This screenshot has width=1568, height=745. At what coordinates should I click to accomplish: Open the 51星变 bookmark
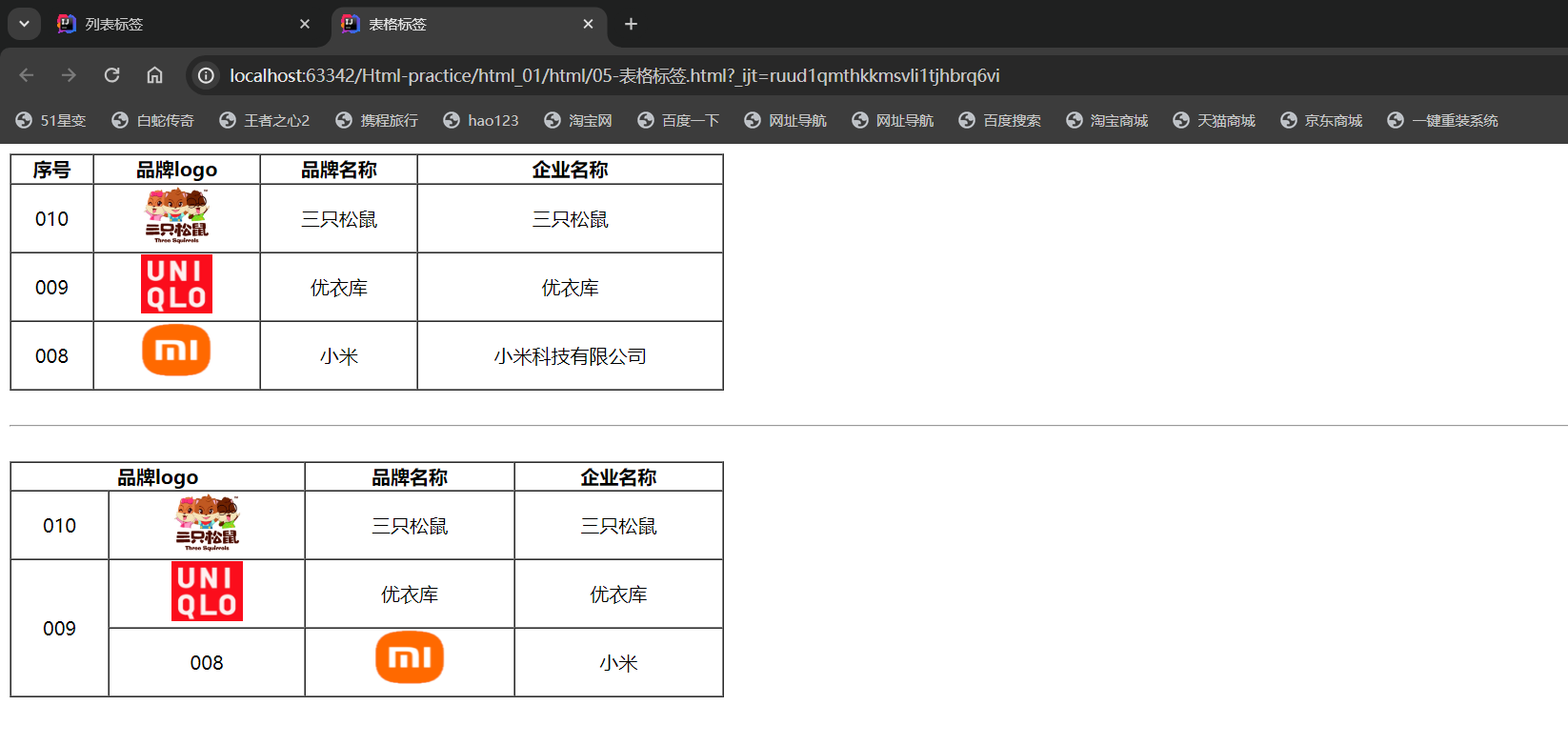coord(51,120)
